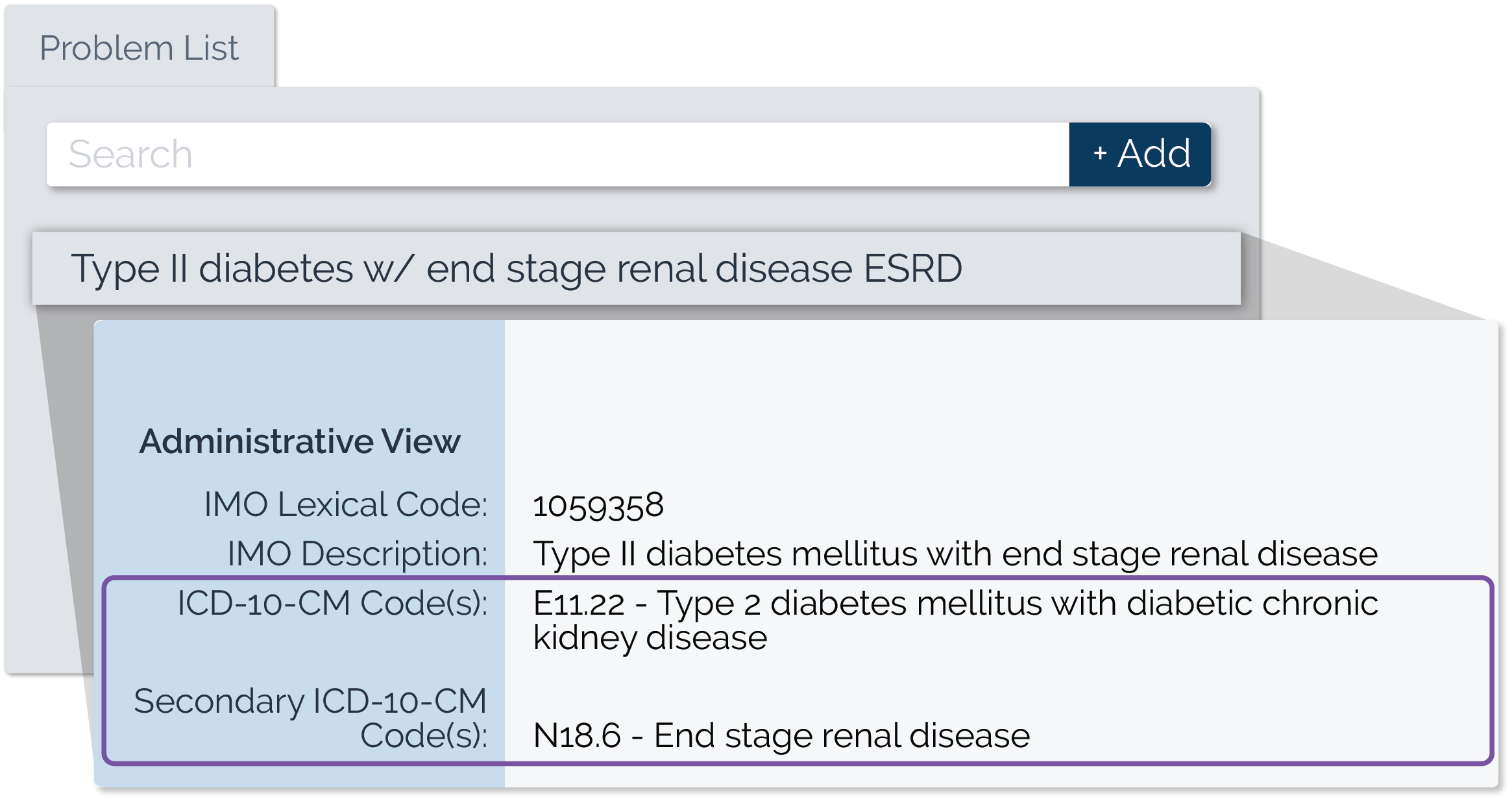Click the ICD-10-CM Code(s) label
Viewport: 1512px width, 801px height.
(332, 603)
